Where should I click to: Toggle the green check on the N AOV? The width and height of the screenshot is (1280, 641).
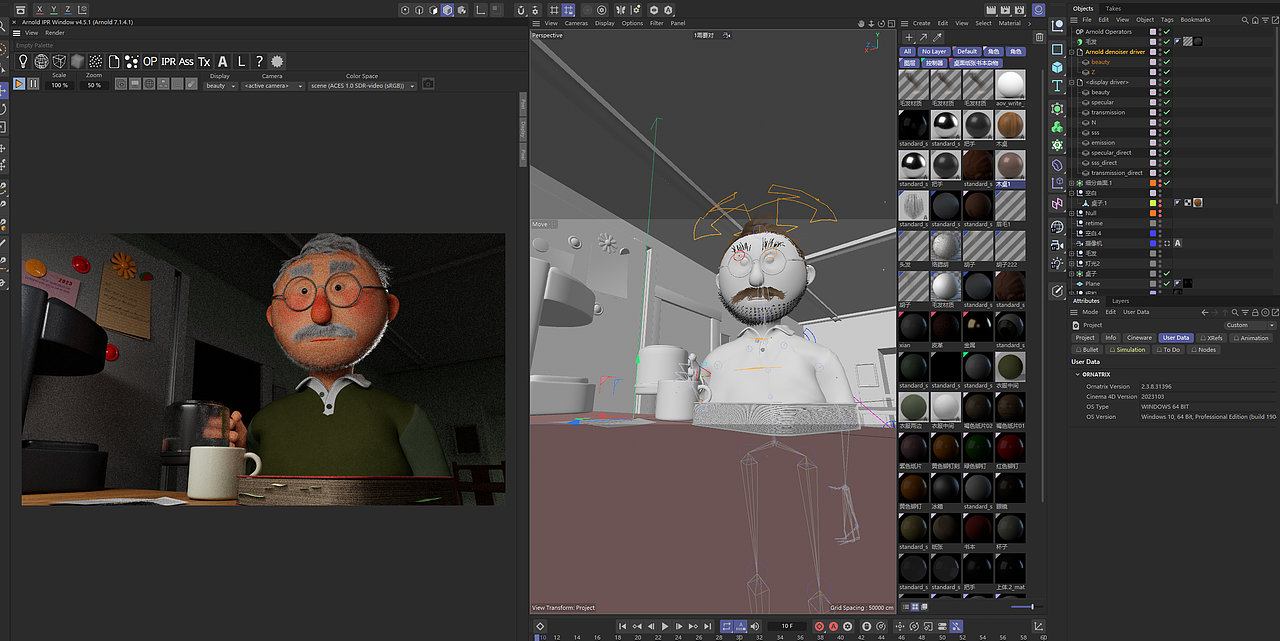[1167, 122]
